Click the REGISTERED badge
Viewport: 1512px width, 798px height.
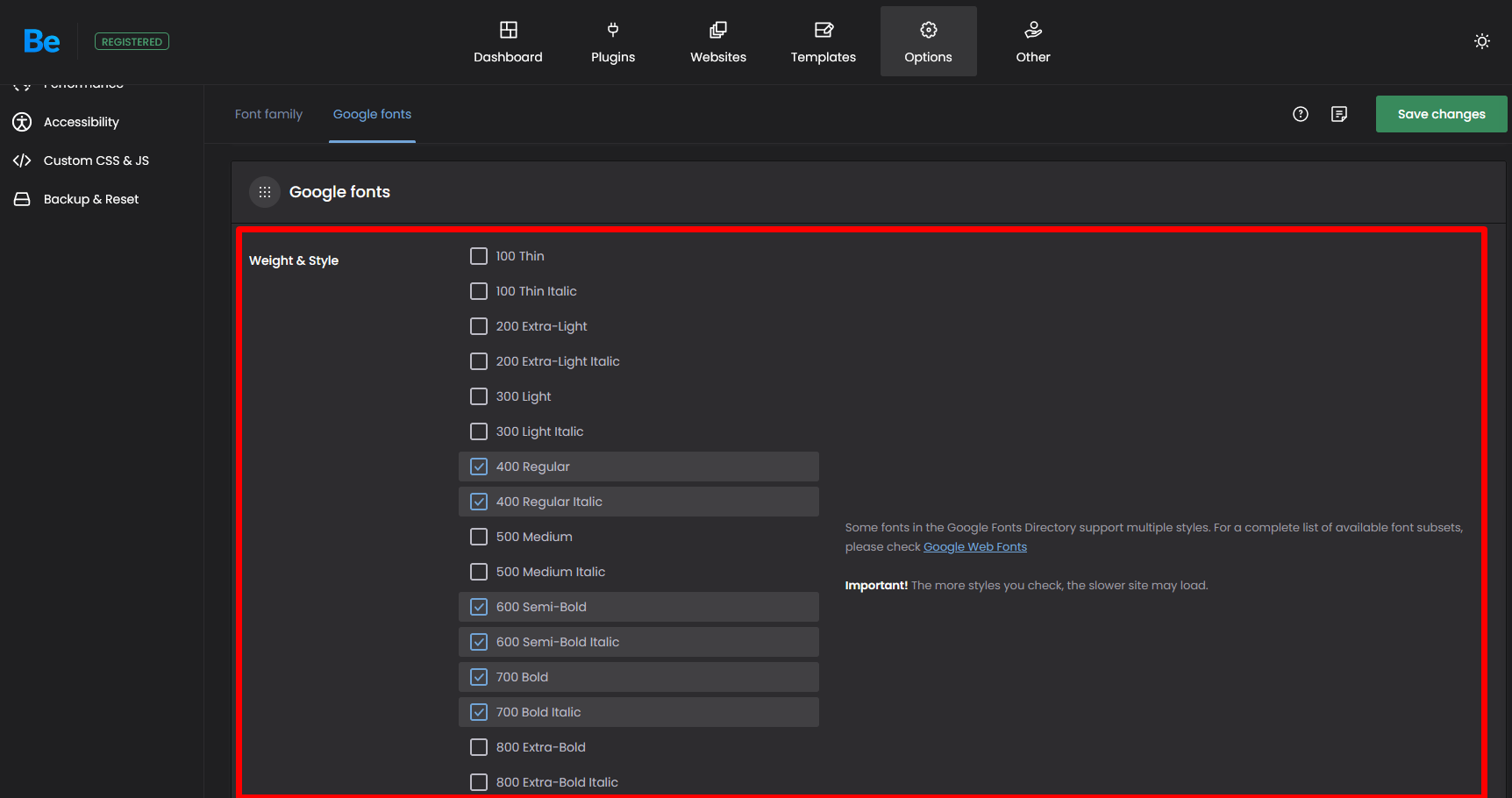pos(132,41)
